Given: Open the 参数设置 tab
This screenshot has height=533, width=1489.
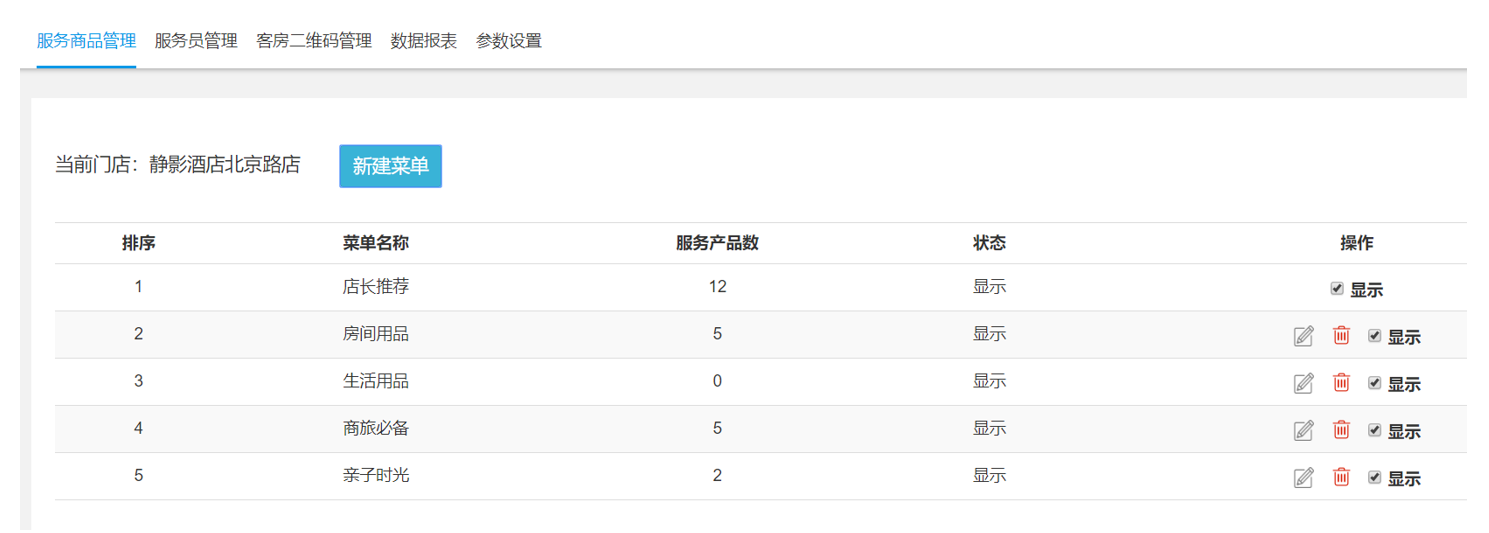Looking at the screenshot, I should click(509, 41).
